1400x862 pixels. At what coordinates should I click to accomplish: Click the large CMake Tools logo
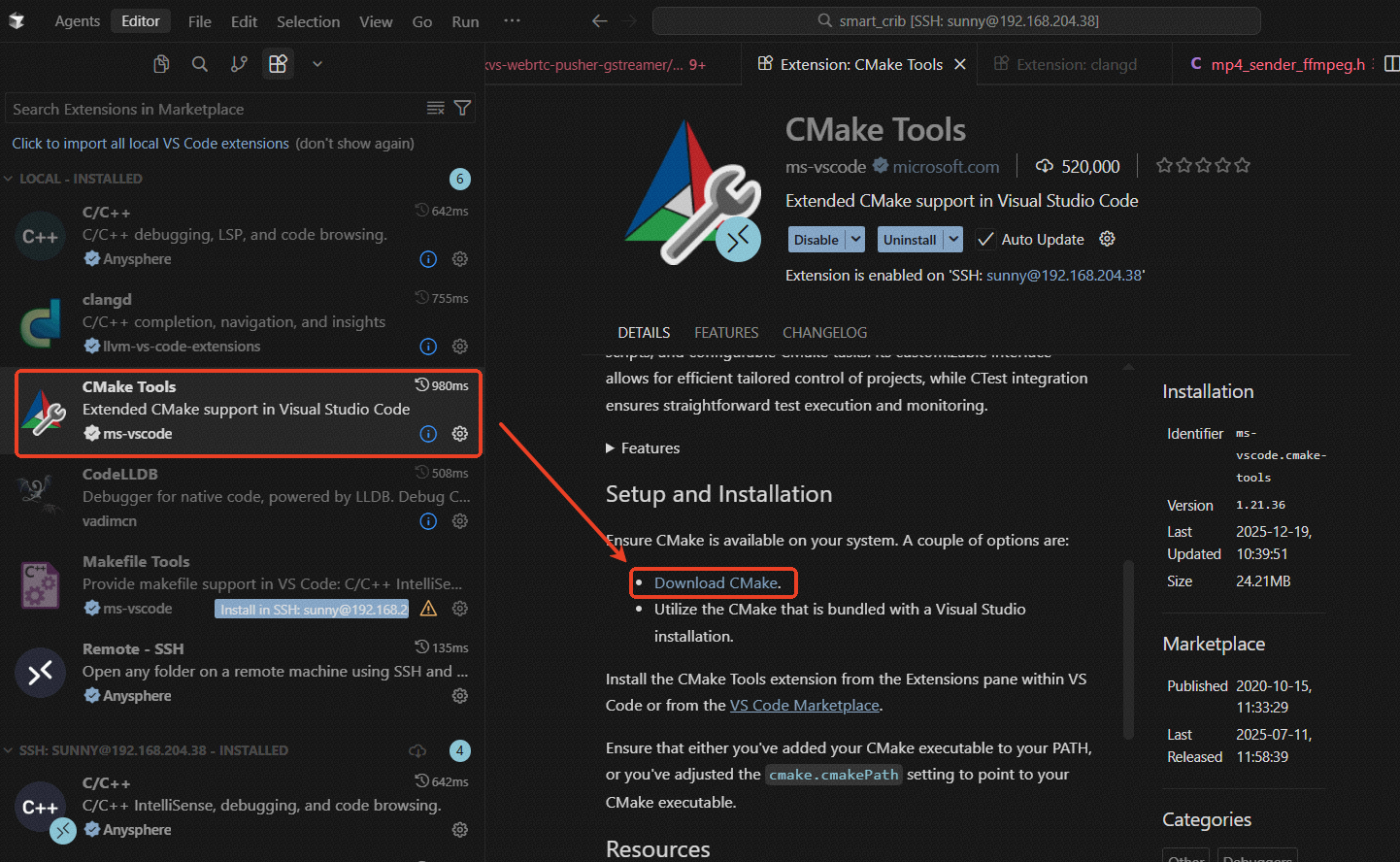[x=692, y=191]
